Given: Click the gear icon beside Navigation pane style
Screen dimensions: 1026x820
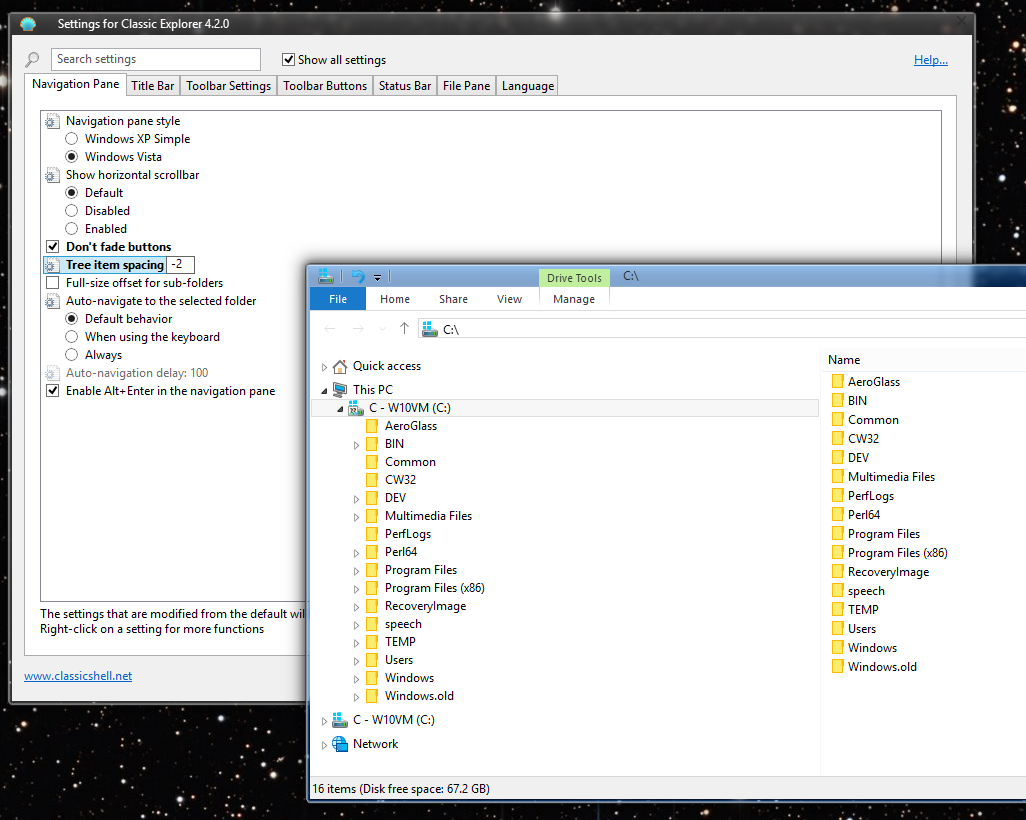Looking at the screenshot, I should 52,121.
